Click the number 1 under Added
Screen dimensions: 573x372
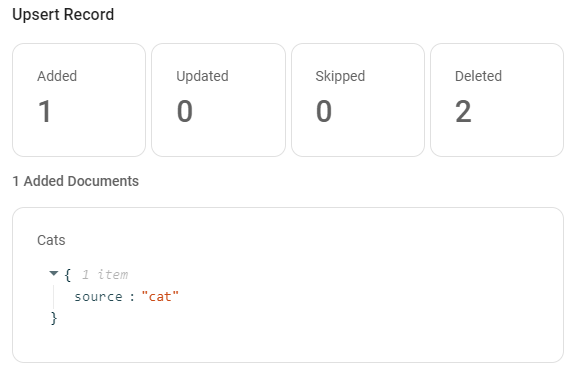tap(45, 111)
